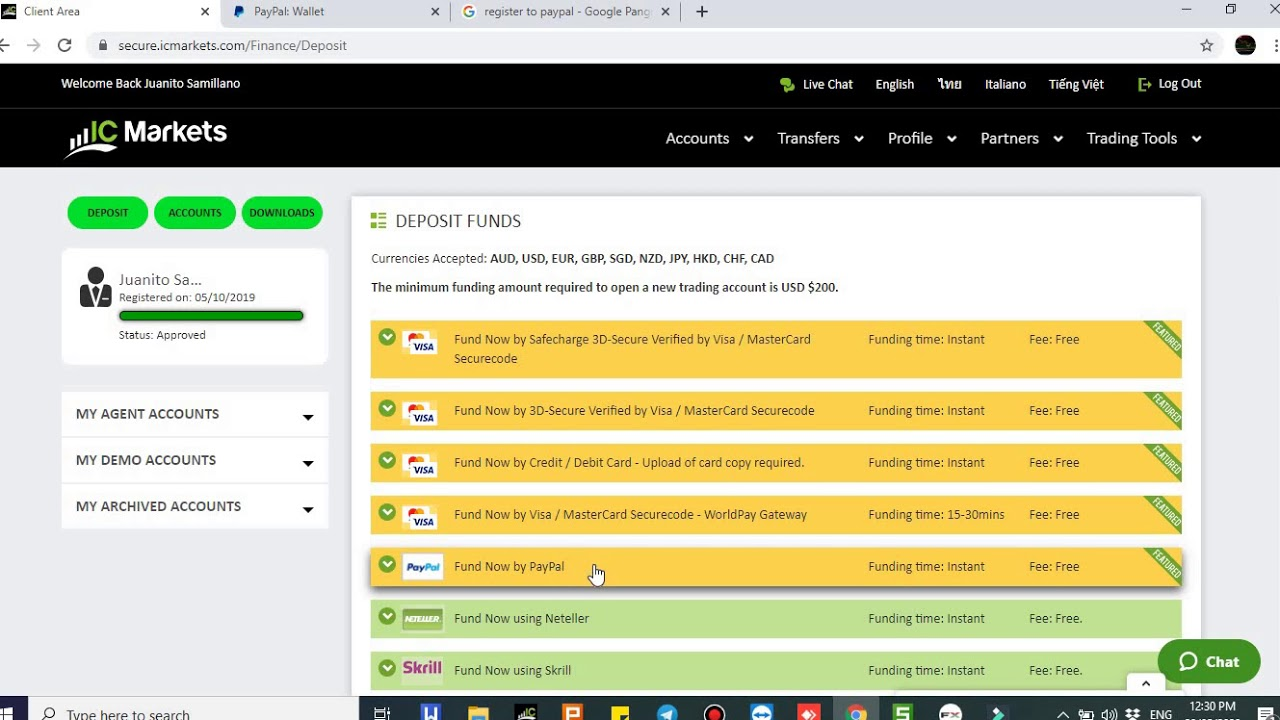Viewport: 1280px width, 720px height.
Task: Switch language to Italiano
Action: pyautogui.click(x=1005, y=85)
